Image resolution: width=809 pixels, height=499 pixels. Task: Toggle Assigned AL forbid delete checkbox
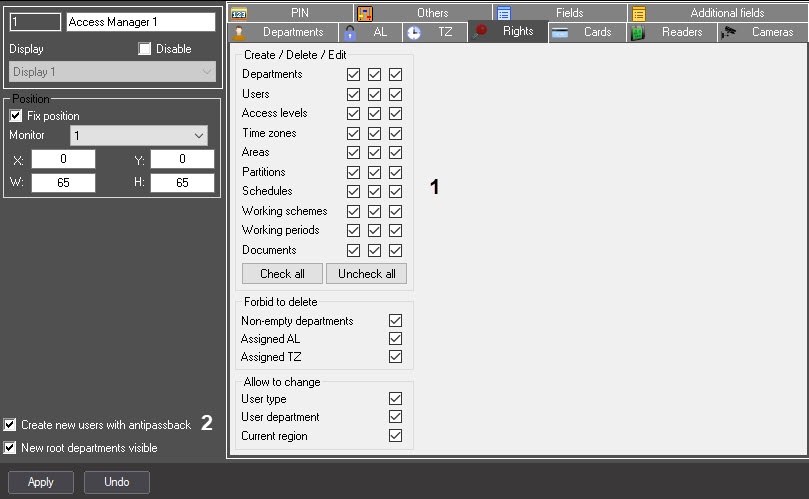click(396, 339)
